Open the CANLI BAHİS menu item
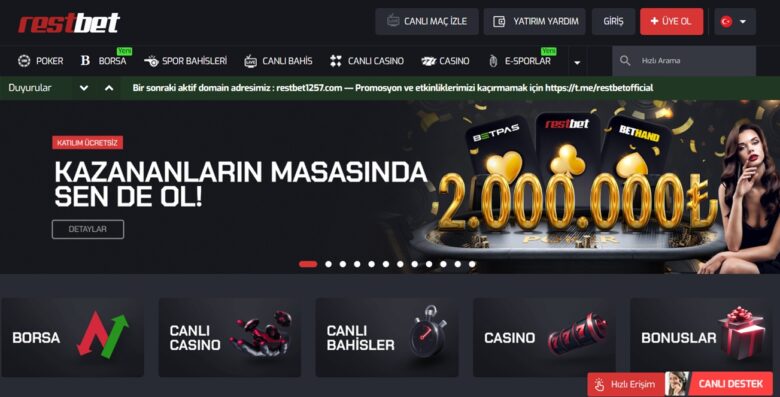780x397 pixels. click(279, 61)
